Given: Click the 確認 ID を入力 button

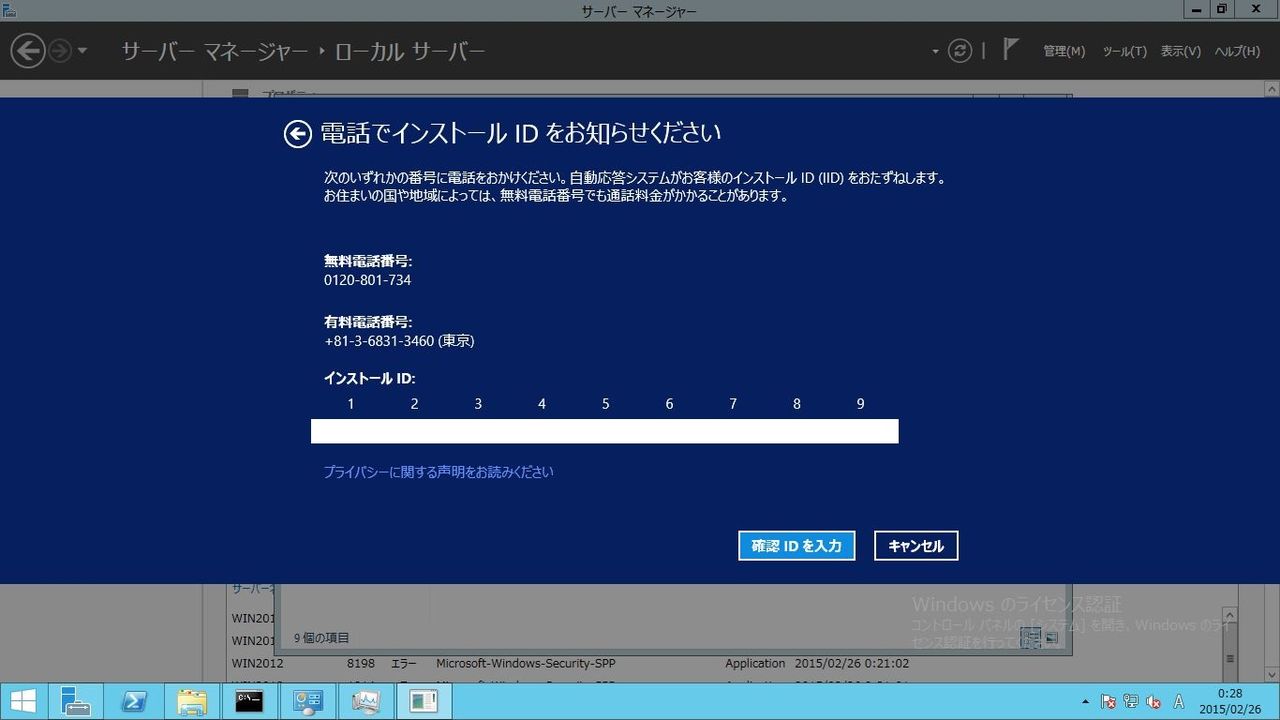Looking at the screenshot, I should click(x=797, y=546).
